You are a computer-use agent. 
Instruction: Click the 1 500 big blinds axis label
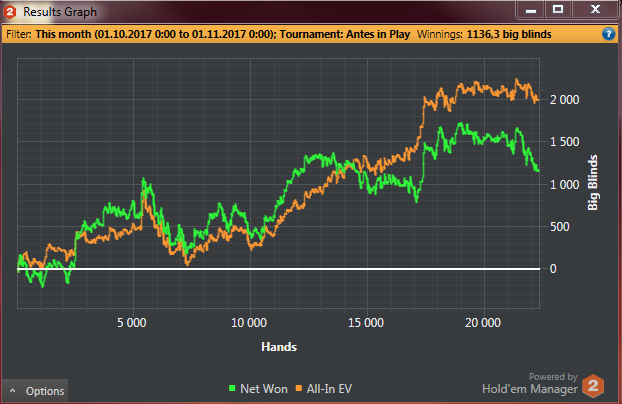564,142
